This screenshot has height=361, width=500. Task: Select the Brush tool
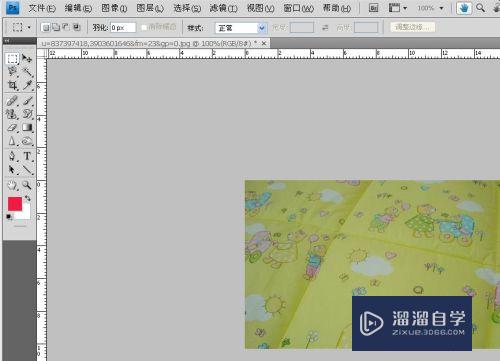pos(27,100)
